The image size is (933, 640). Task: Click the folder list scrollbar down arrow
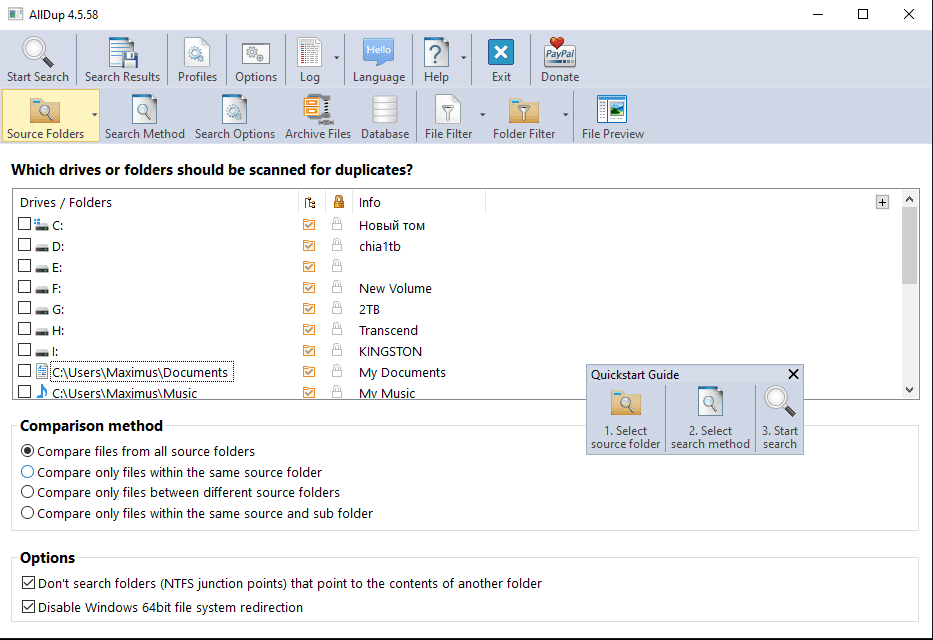click(x=909, y=390)
